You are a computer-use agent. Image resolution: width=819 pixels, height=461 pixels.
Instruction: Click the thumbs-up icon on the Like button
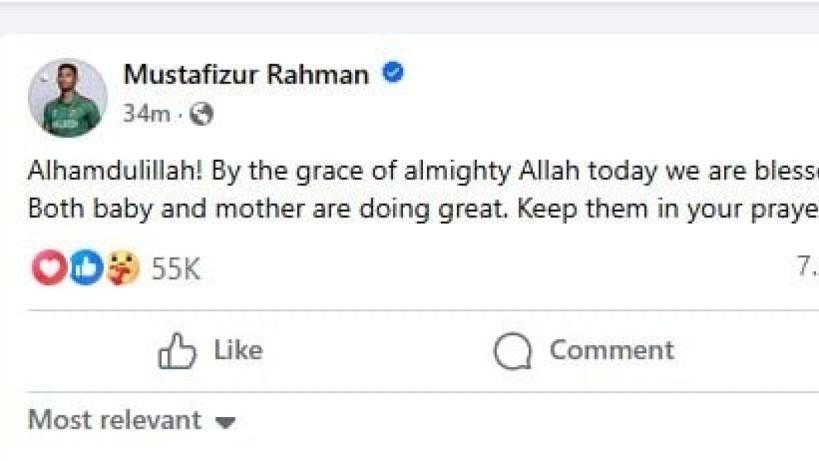click(x=178, y=351)
